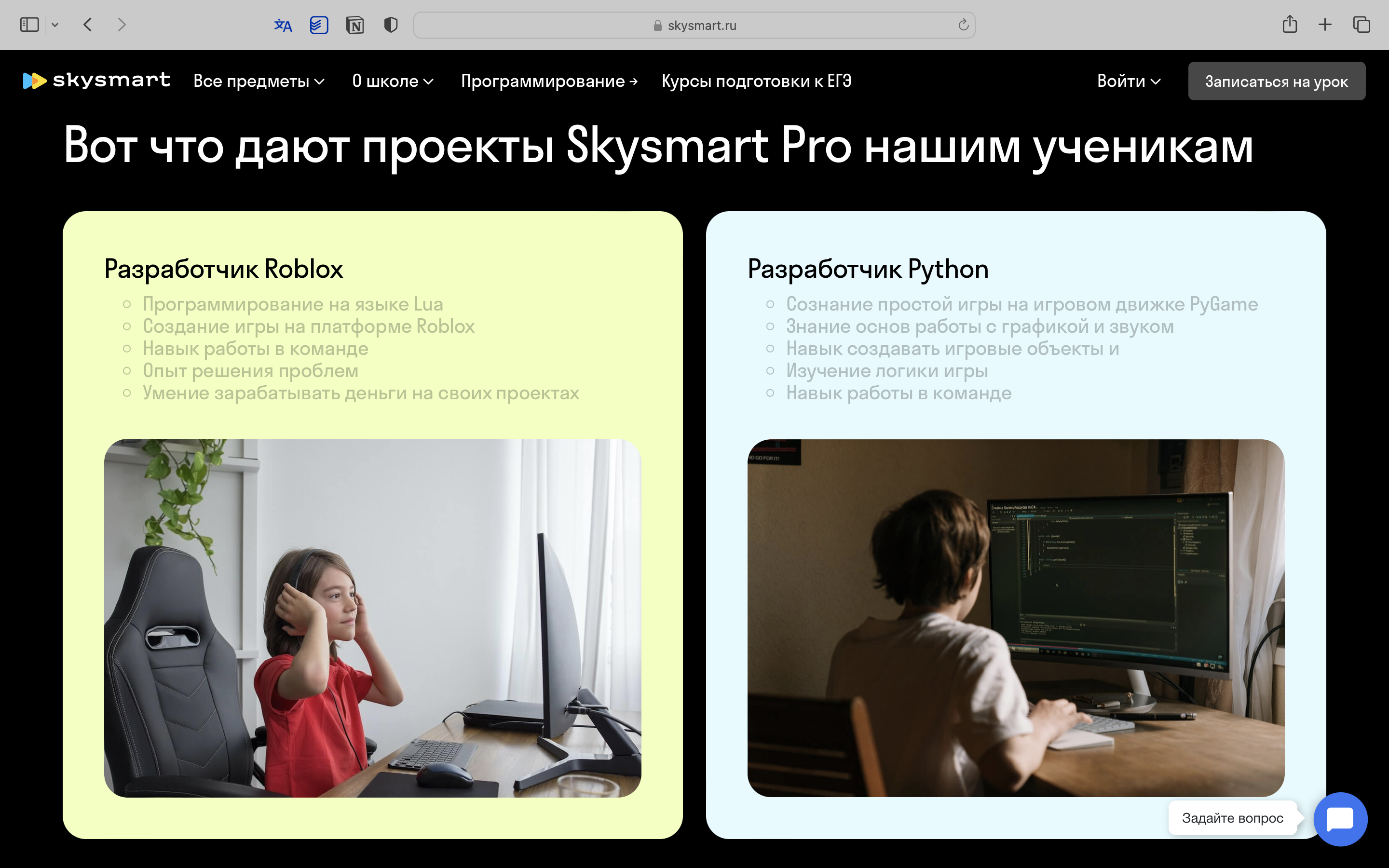The width and height of the screenshot is (1389, 868).
Task: Open the Программирование link
Action: [549, 81]
